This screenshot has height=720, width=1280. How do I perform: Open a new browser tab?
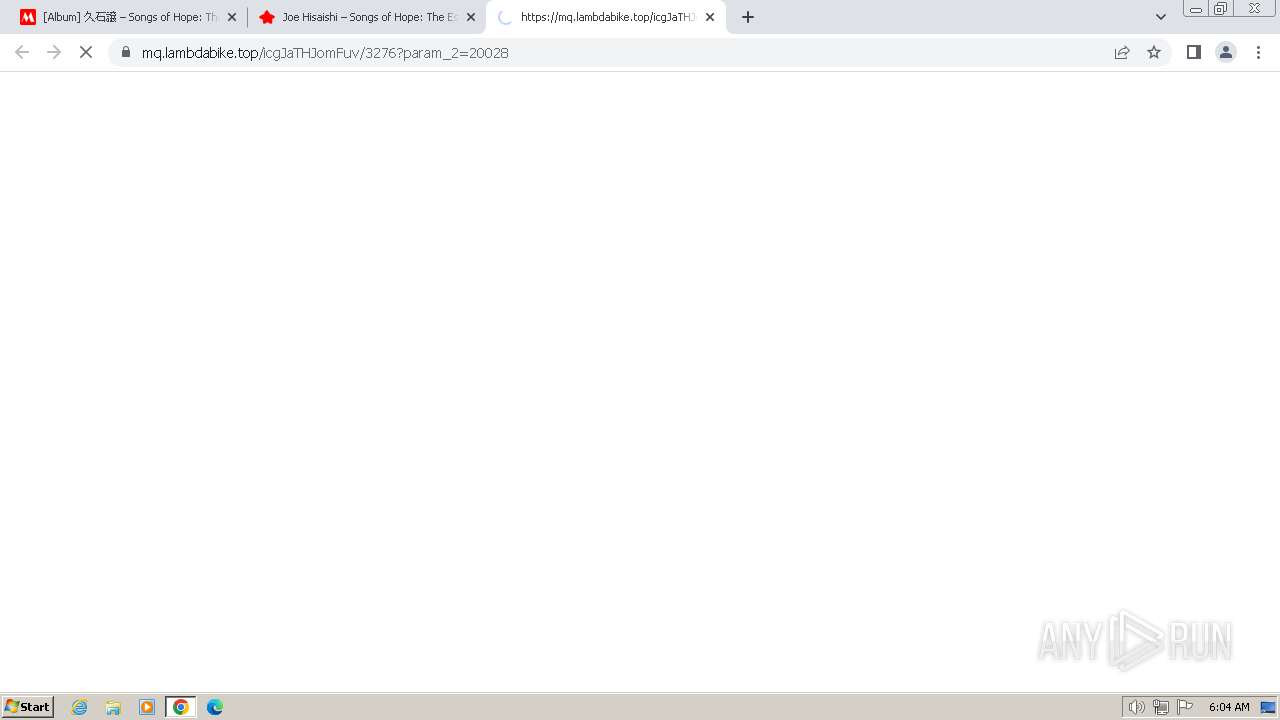748,17
